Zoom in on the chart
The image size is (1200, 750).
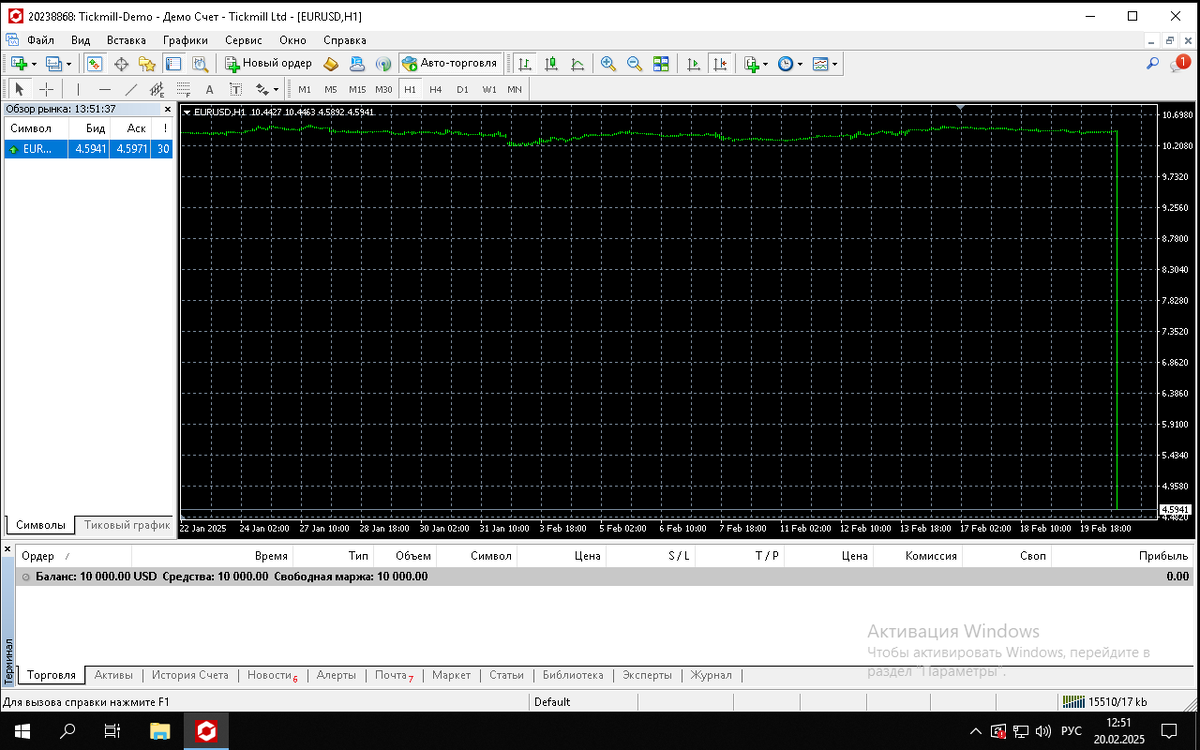coord(608,64)
